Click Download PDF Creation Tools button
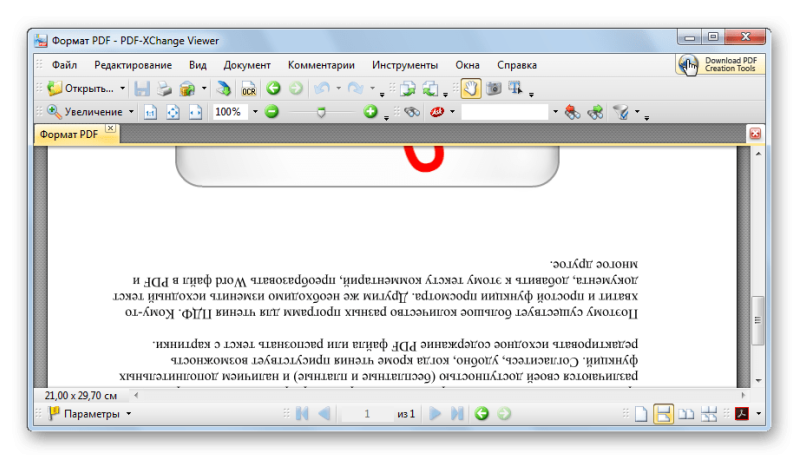 pyautogui.click(x=720, y=65)
